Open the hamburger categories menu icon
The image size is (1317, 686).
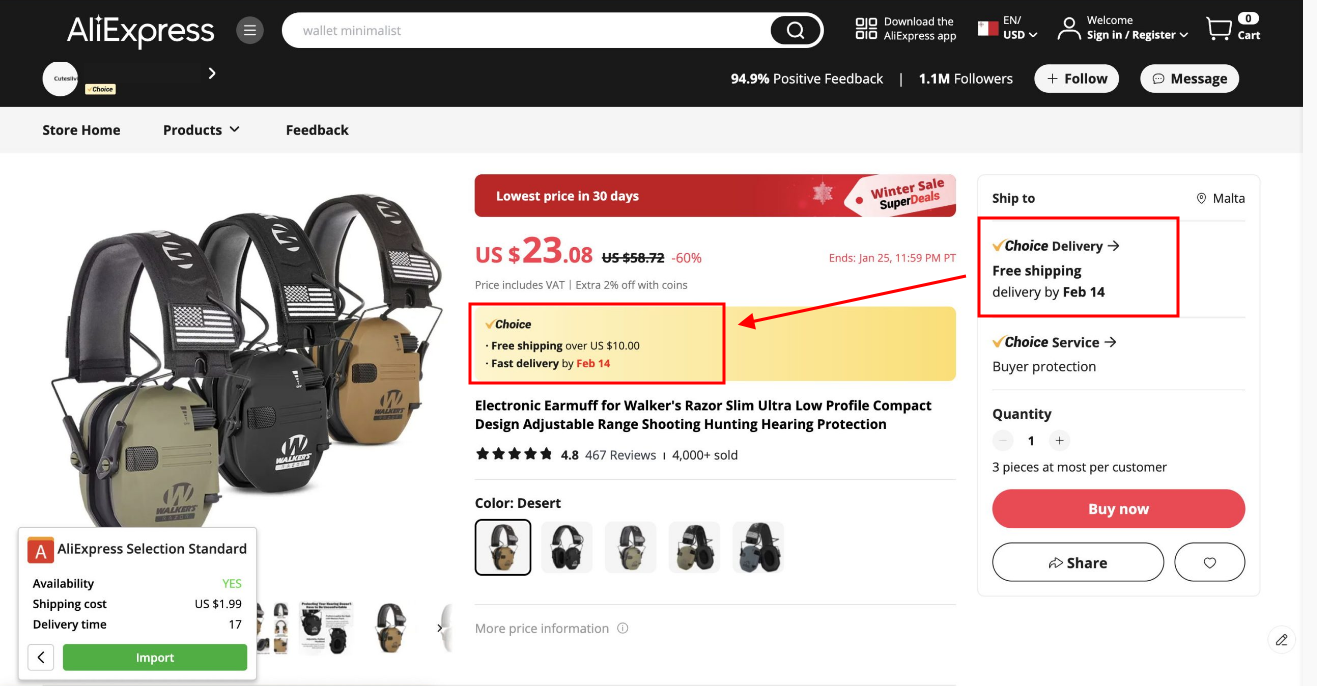pyautogui.click(x=250, y=30)
